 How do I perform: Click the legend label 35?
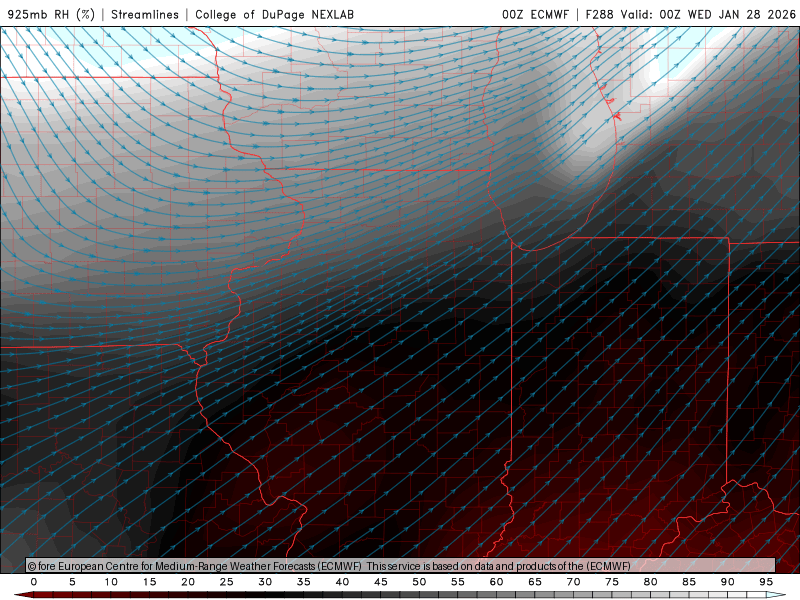point(304,582)
